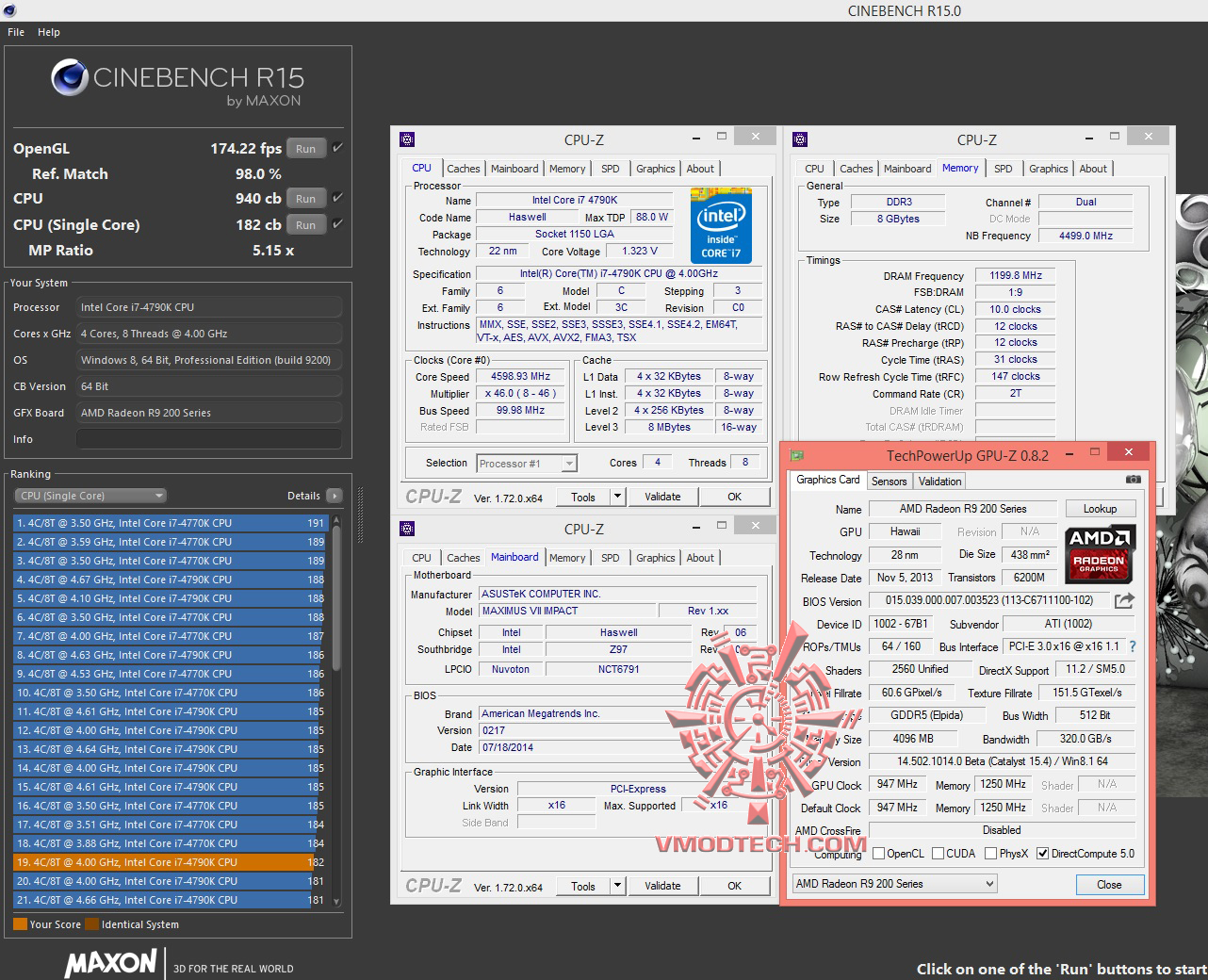Open the CPU tab in CPU-Z Memory window
Screen dimensions: 1208x980
coord(815,169)
